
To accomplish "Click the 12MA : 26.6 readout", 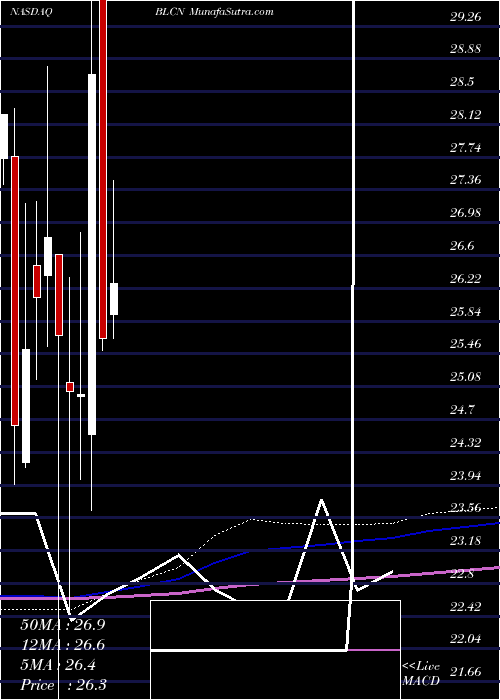I will [63, 645].
